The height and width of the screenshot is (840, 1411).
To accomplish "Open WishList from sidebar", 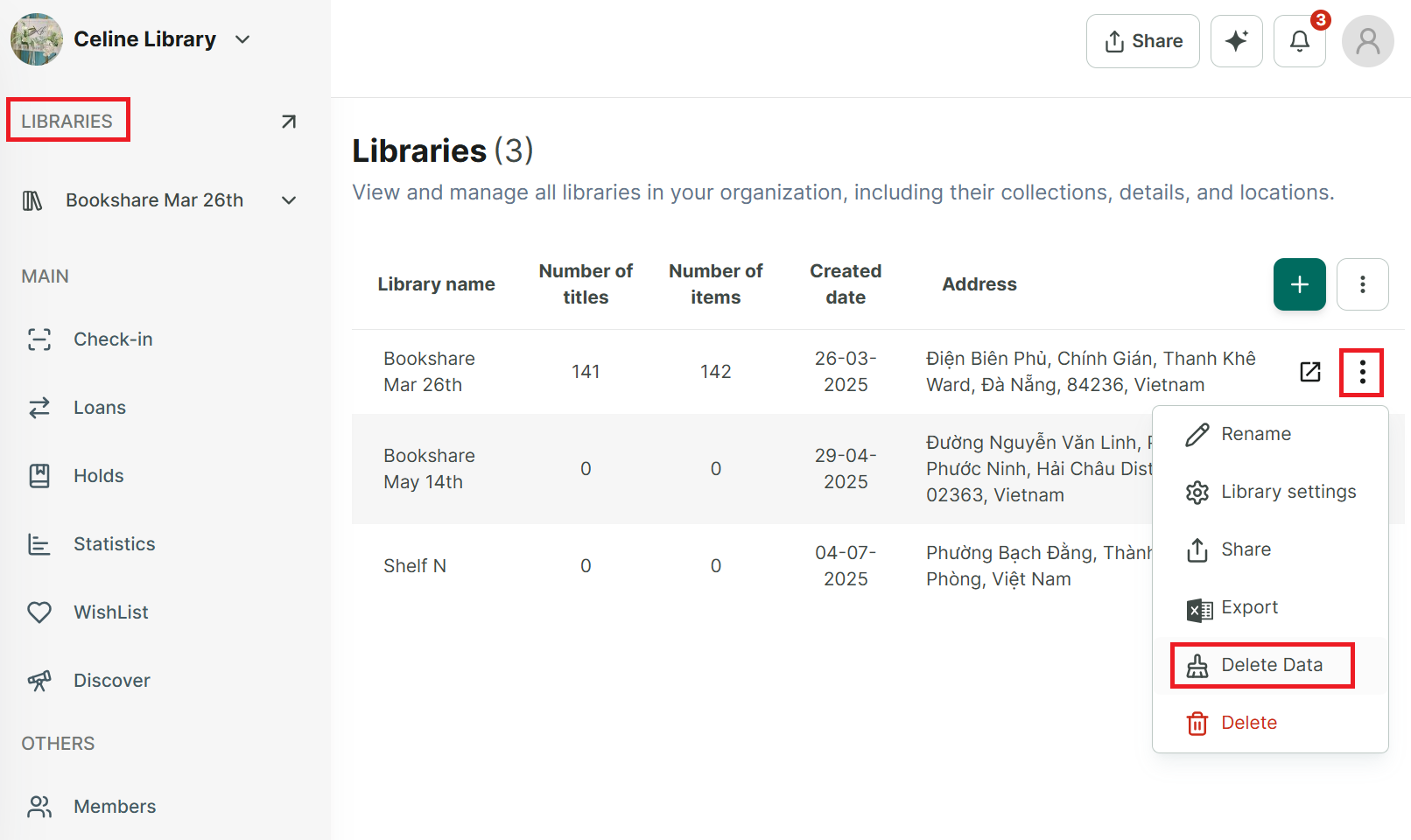I will tap(110, 612).
